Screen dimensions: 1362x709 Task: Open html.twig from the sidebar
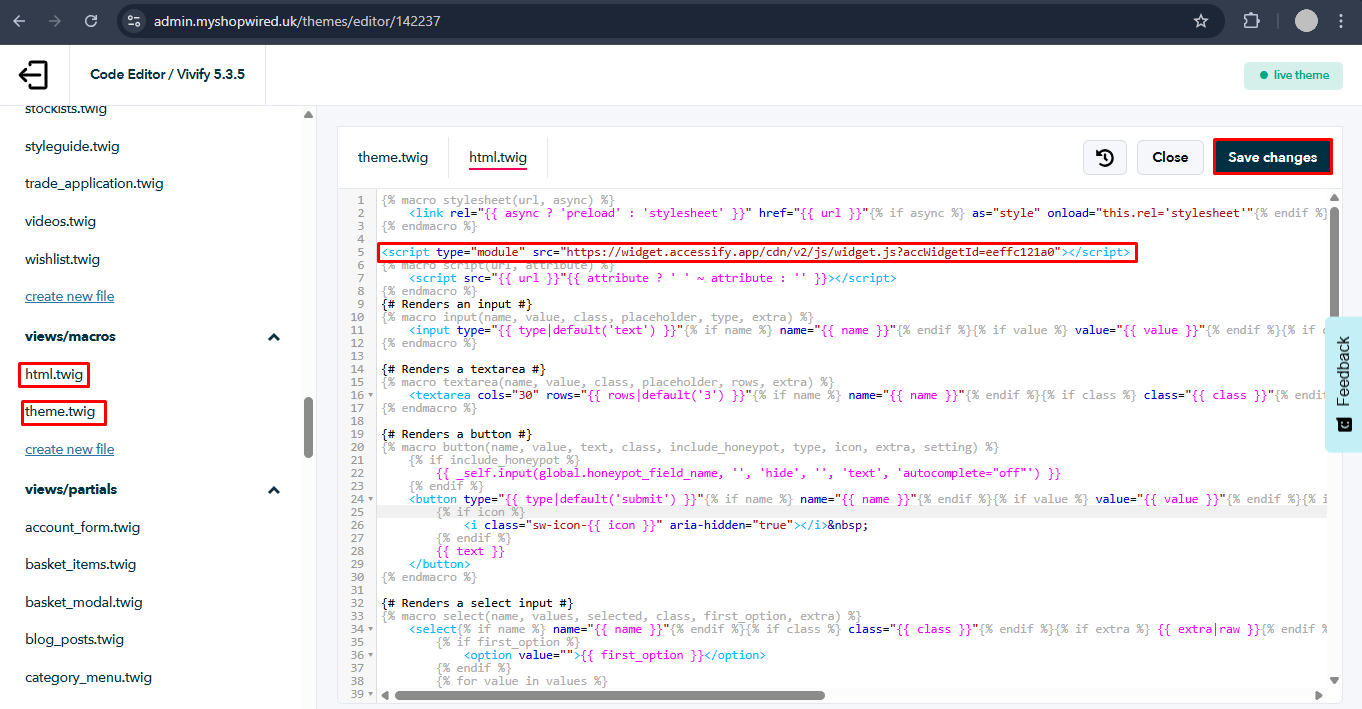coord(53,374)
